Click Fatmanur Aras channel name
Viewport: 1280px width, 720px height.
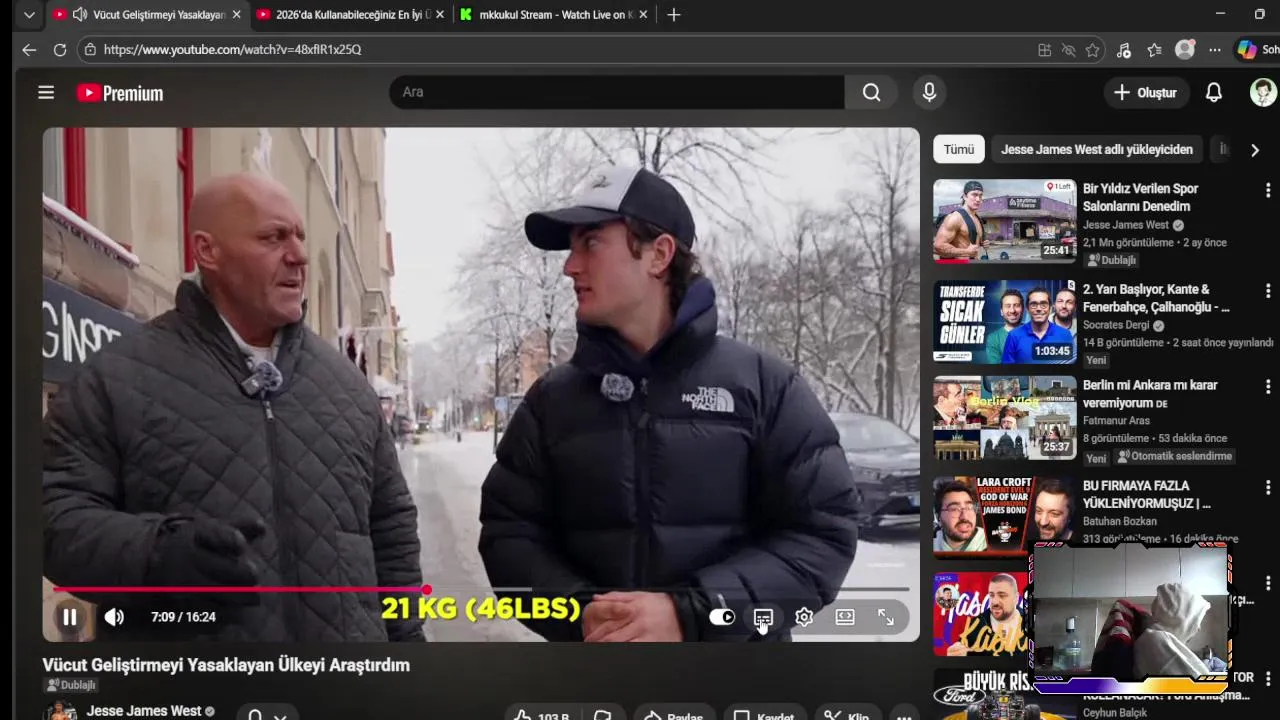[1118, 421]
